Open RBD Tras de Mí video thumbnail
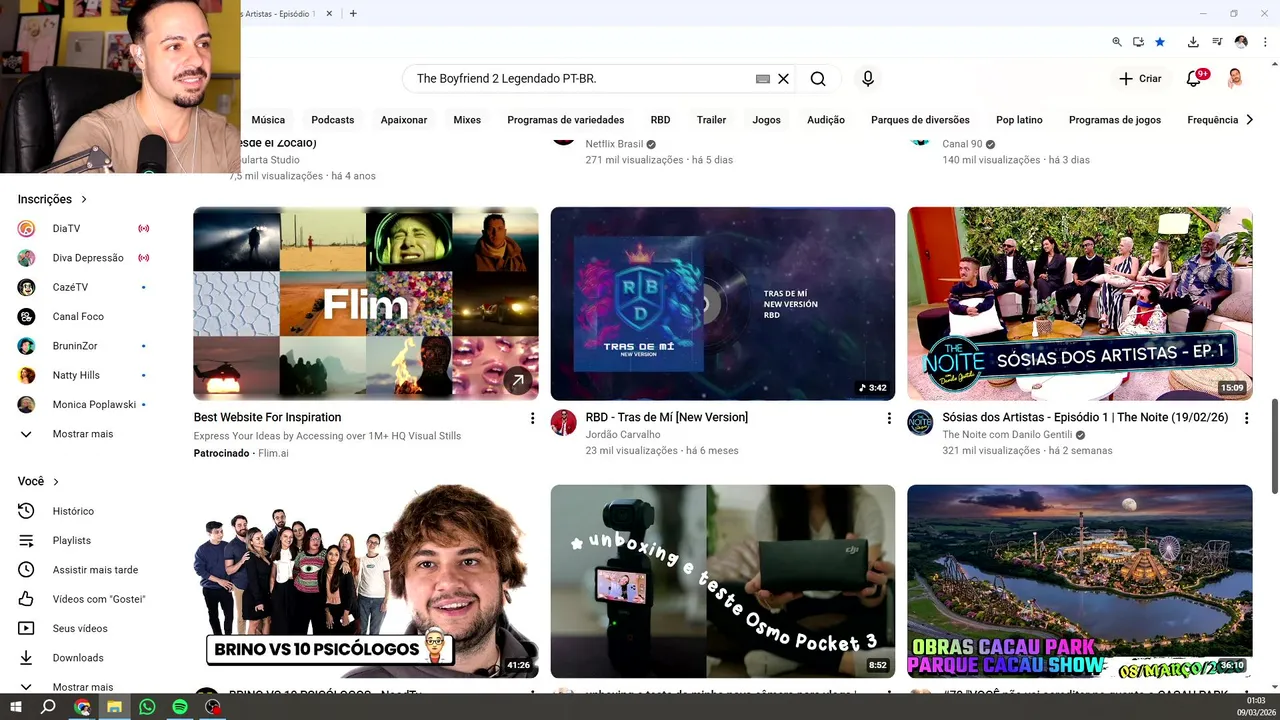This screenshot has height=720, width=1280. (x=723, y=304)
